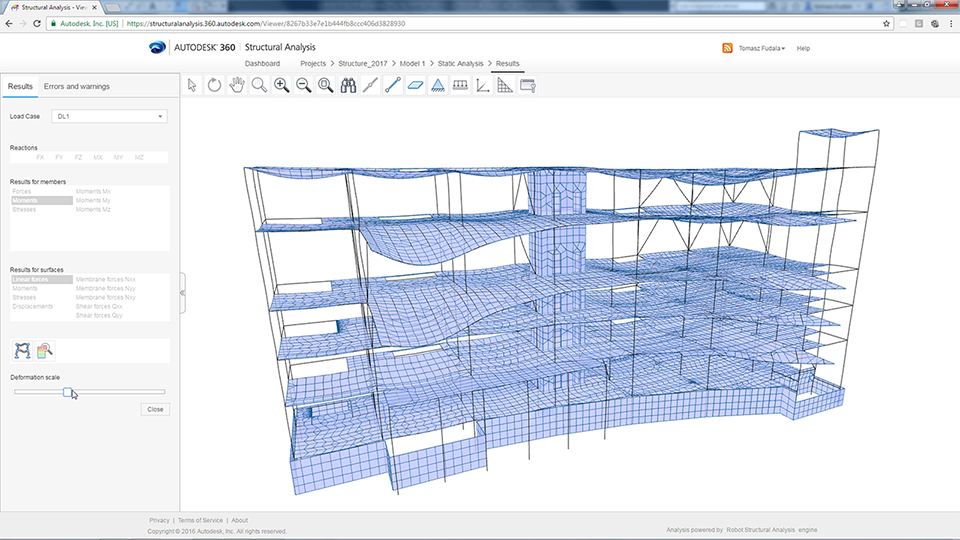Go to Dashboard in navigation
This screenshot has width=960, height=540.
[263, 64]
